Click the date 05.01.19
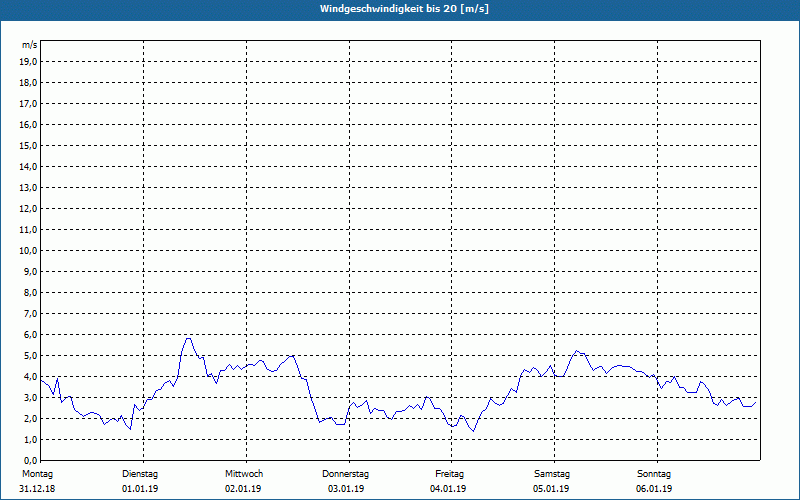Screen dimensions: 800x500 [551, 489]
